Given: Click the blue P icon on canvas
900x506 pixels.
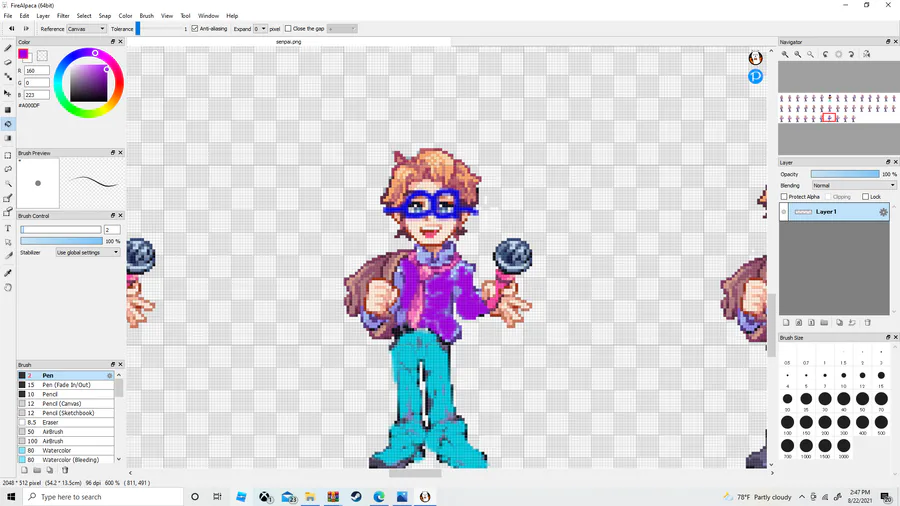Looking at the screenshot, I should point(755,76).
